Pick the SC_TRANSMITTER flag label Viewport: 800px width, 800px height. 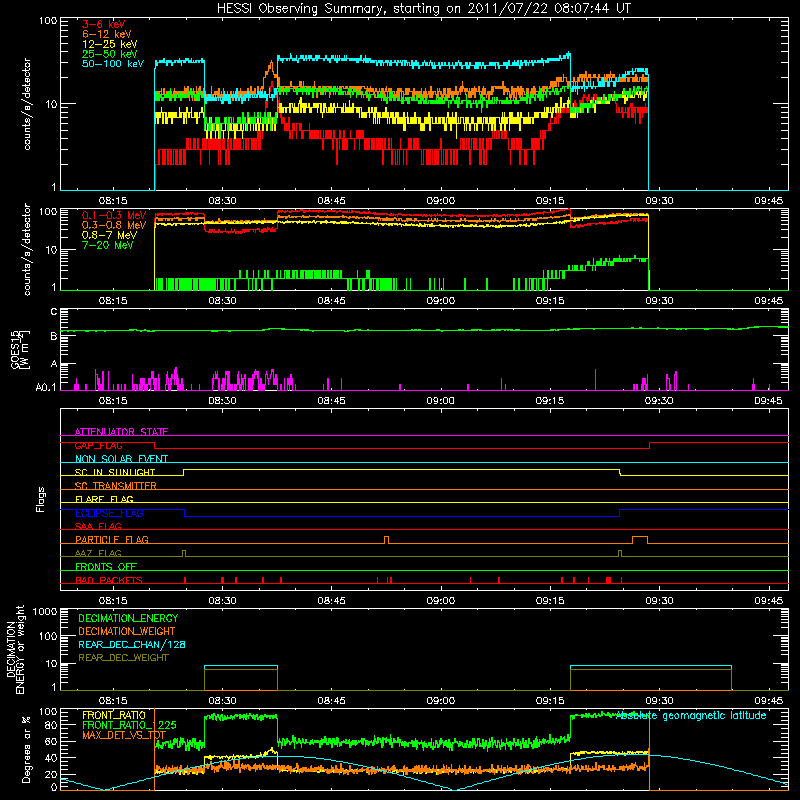coord(115,485)
